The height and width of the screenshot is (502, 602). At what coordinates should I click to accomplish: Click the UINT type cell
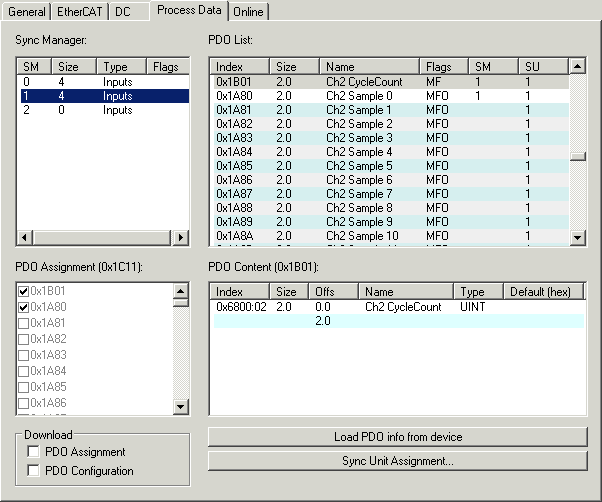[x=473, y=307]
